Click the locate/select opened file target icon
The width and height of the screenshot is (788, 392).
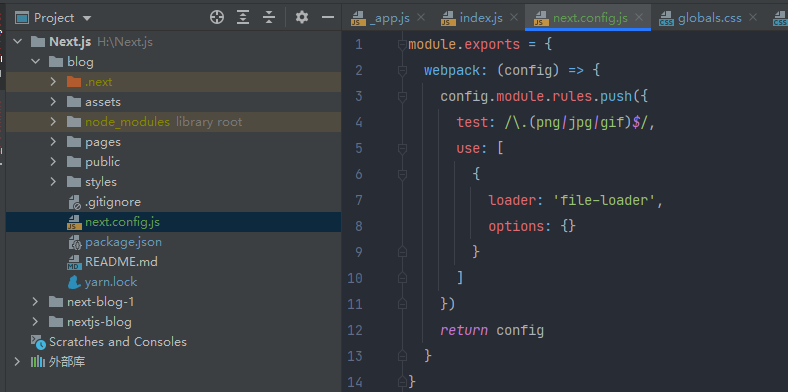pyautogui.click(x=217, y=18)
